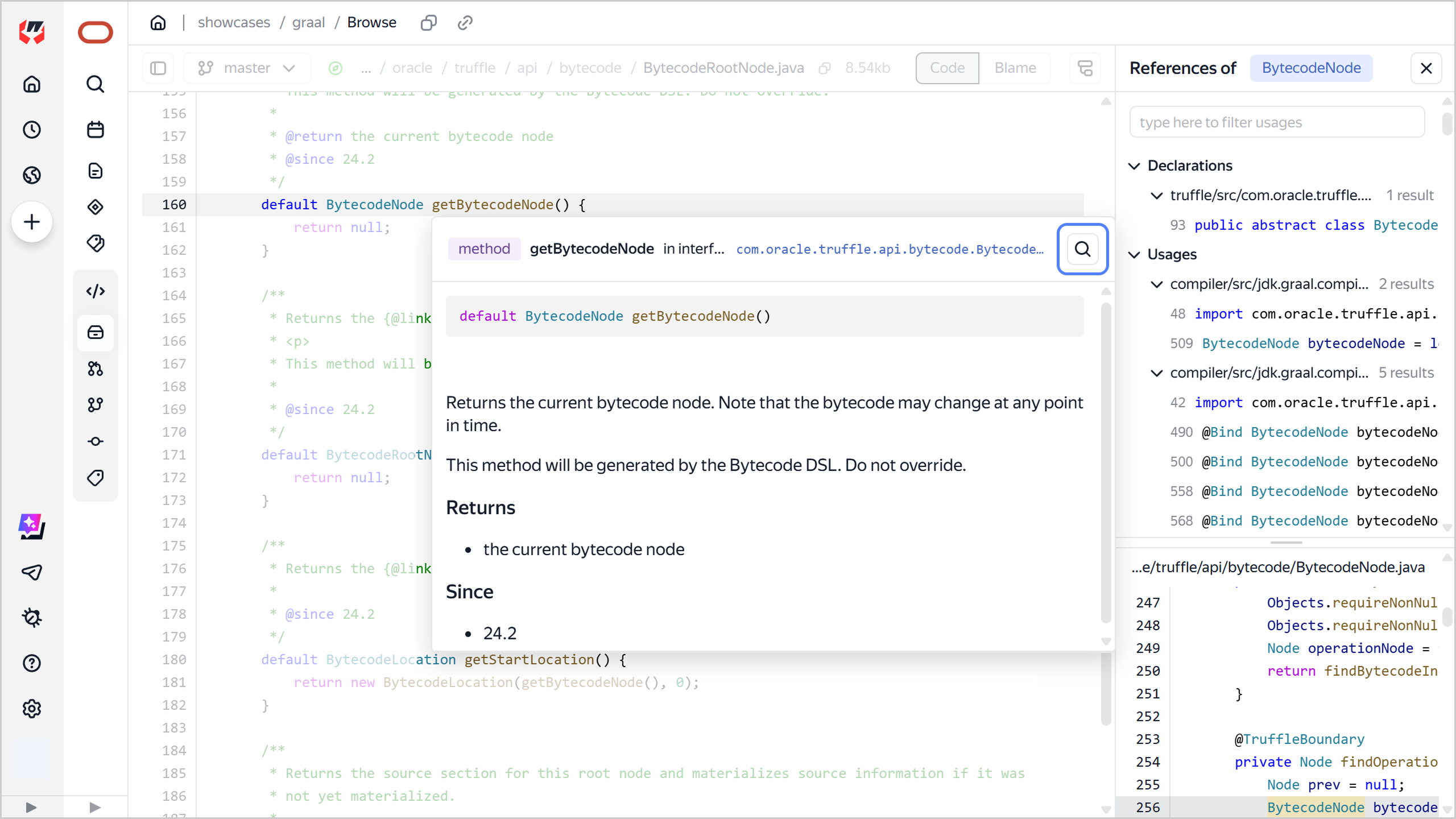Open the tags icon in sidebar
1456x819 pixels.
[x=95, y=478]
